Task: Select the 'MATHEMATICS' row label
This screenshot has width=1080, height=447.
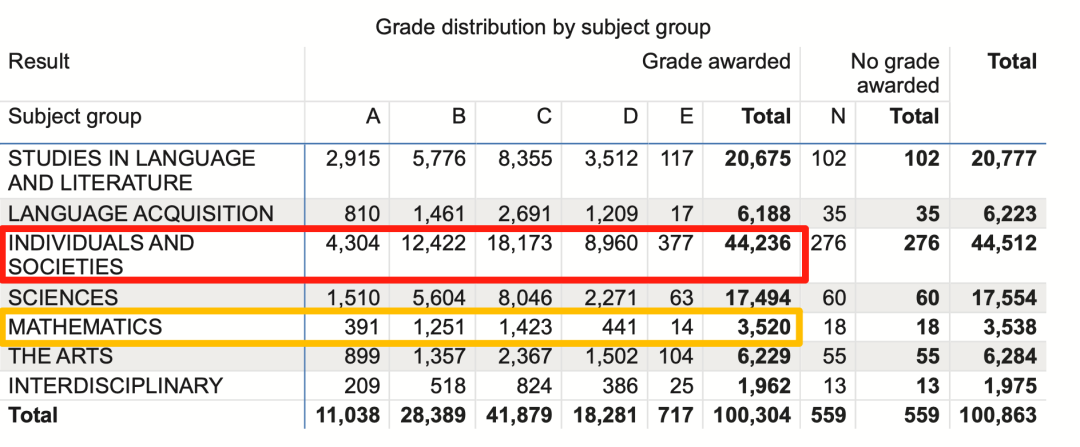Action: coord(84,328)
